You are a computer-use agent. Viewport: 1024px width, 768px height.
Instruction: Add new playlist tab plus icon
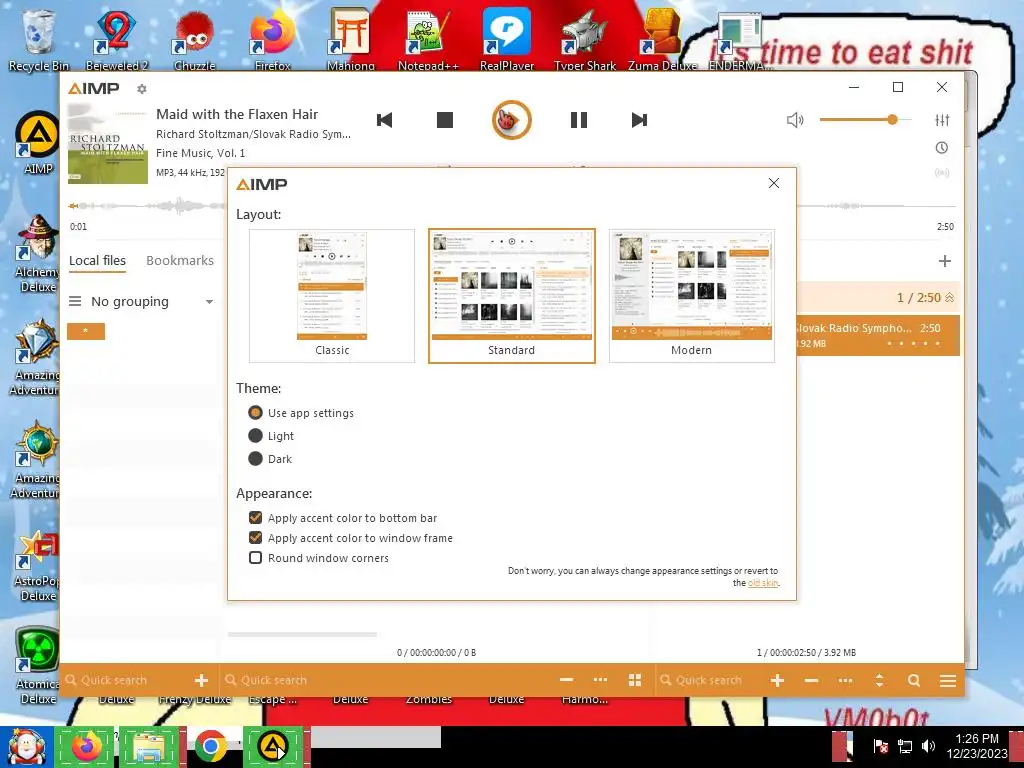pyautogui.click(x=944, y=261)
